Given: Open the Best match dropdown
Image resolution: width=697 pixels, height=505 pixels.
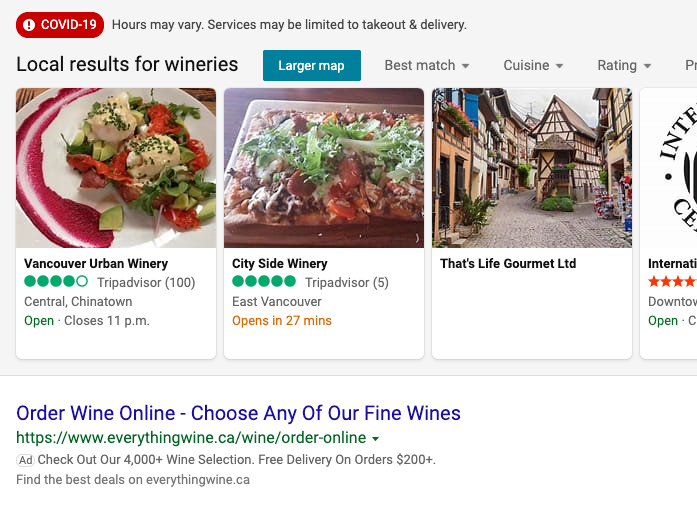Looking at the screenshot, I should (x=427, y=66).
